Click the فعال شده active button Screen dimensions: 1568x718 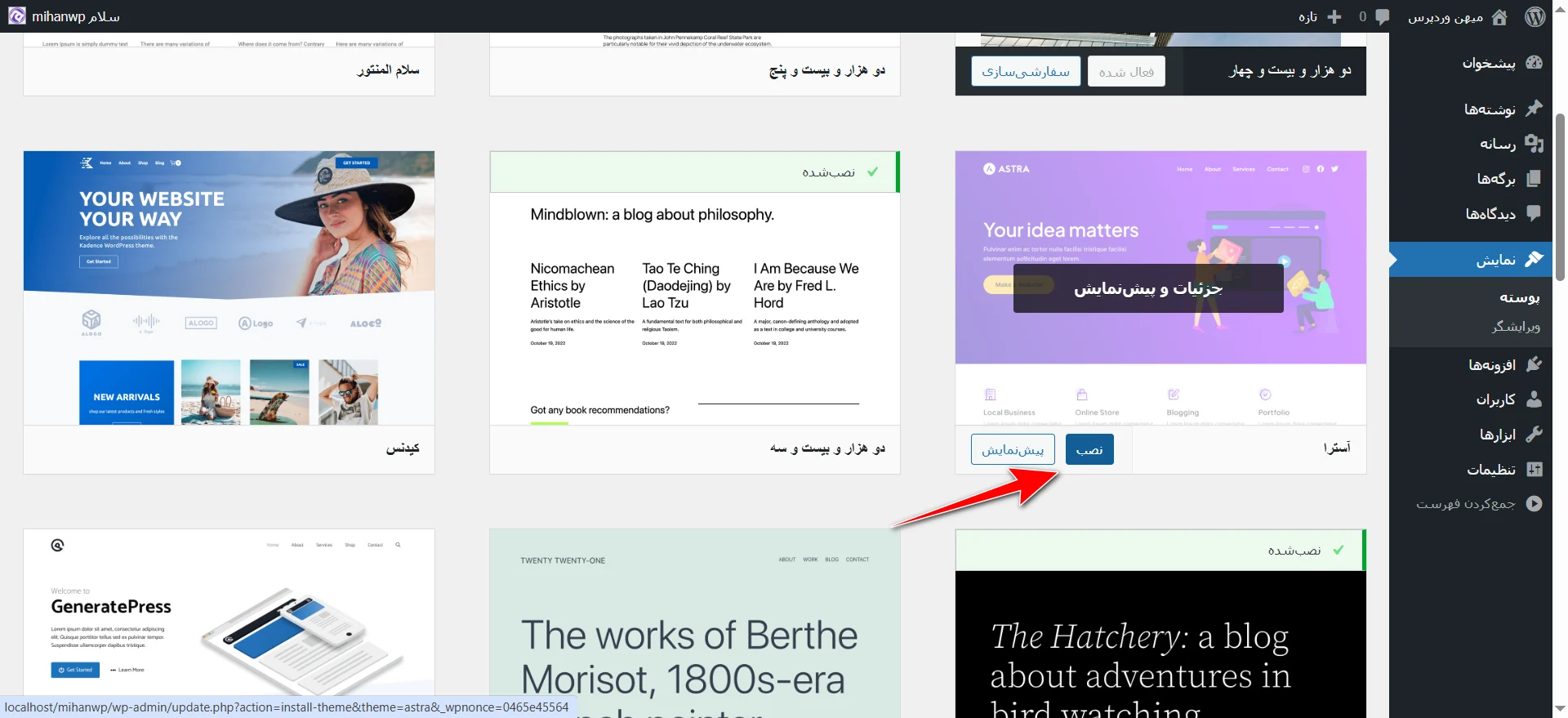1126,71
